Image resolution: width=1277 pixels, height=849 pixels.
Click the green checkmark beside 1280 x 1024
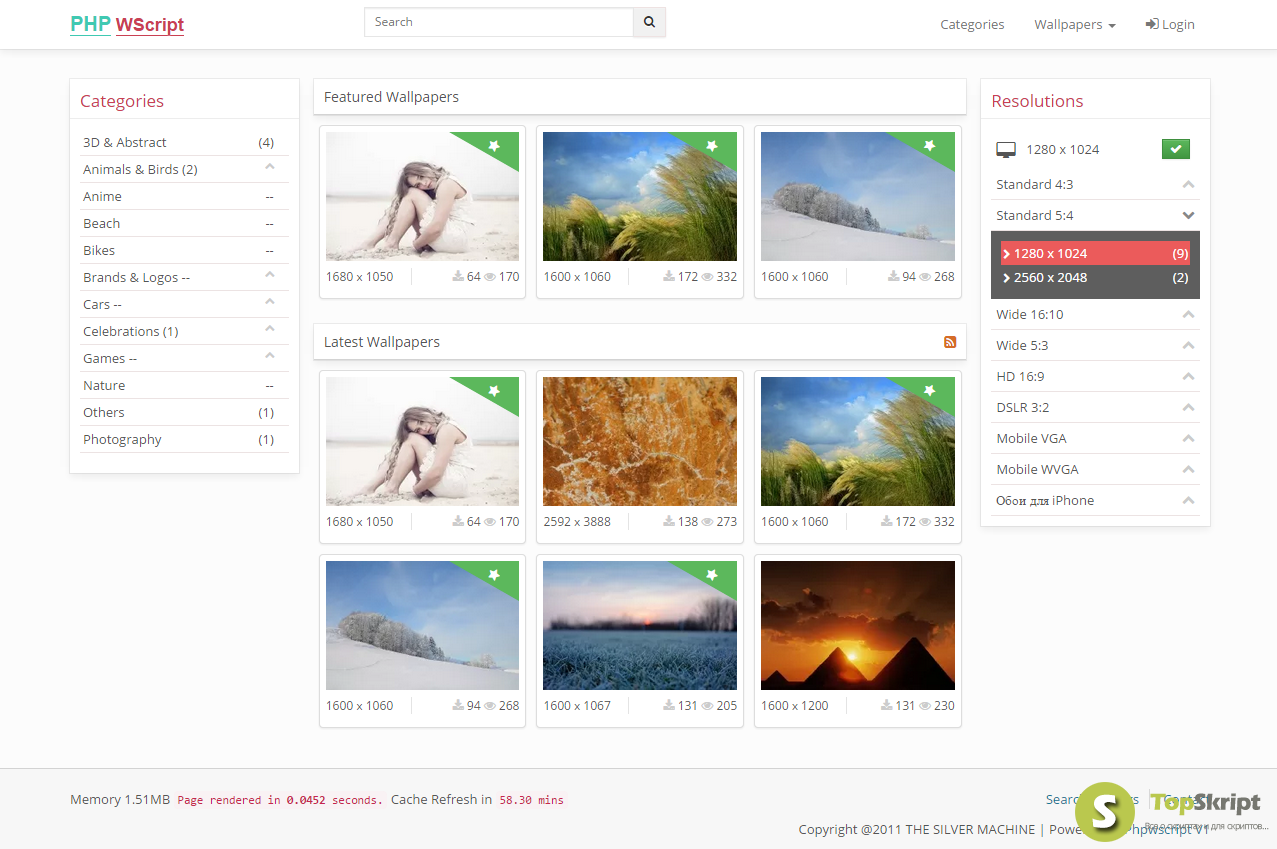click(x=1175, y=149)
